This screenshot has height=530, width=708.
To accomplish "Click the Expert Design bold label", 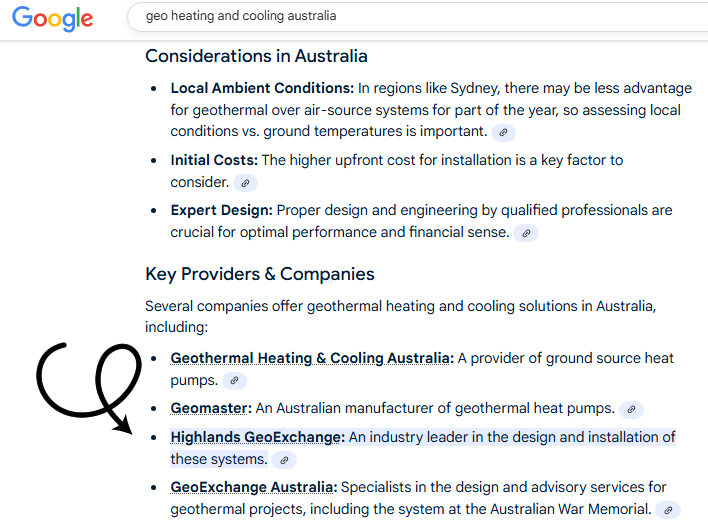I will (x=221, y=210).
